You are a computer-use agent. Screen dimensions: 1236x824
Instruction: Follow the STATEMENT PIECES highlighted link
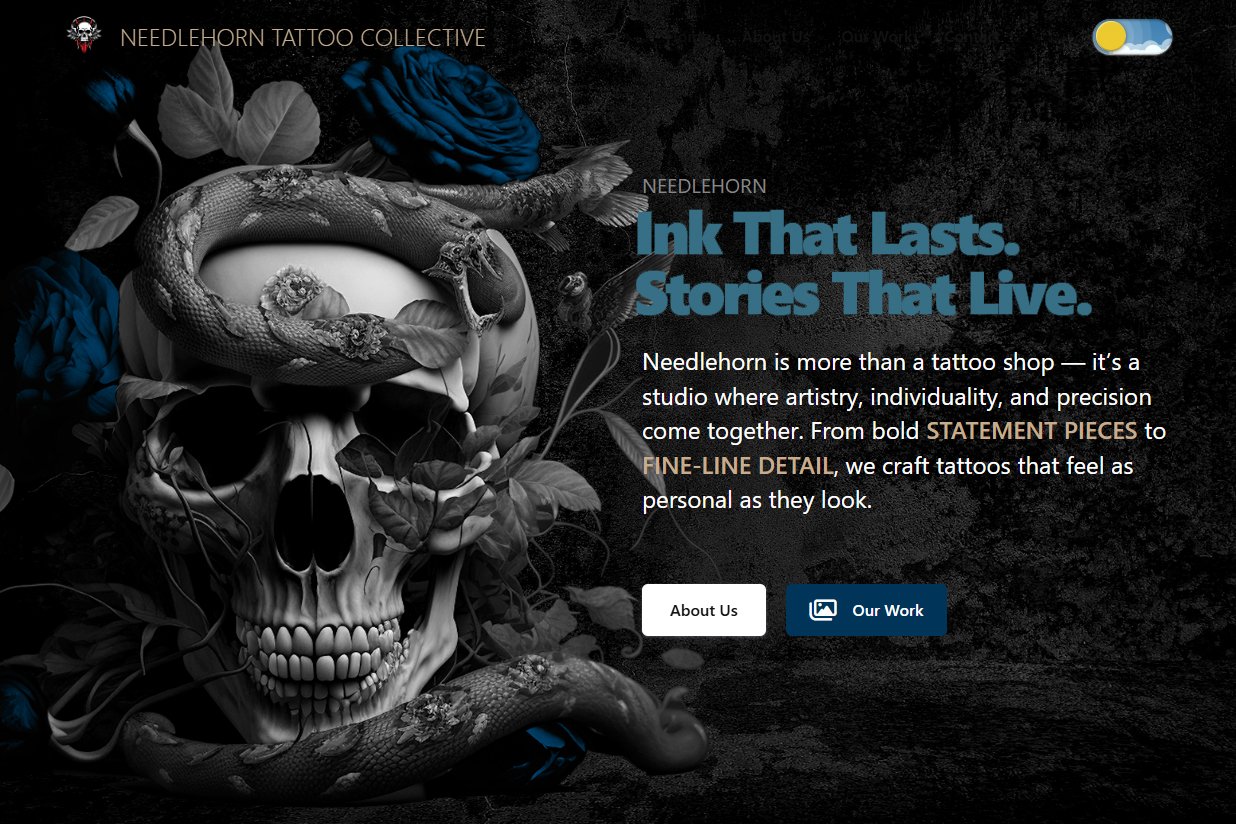coord(1032,431)
